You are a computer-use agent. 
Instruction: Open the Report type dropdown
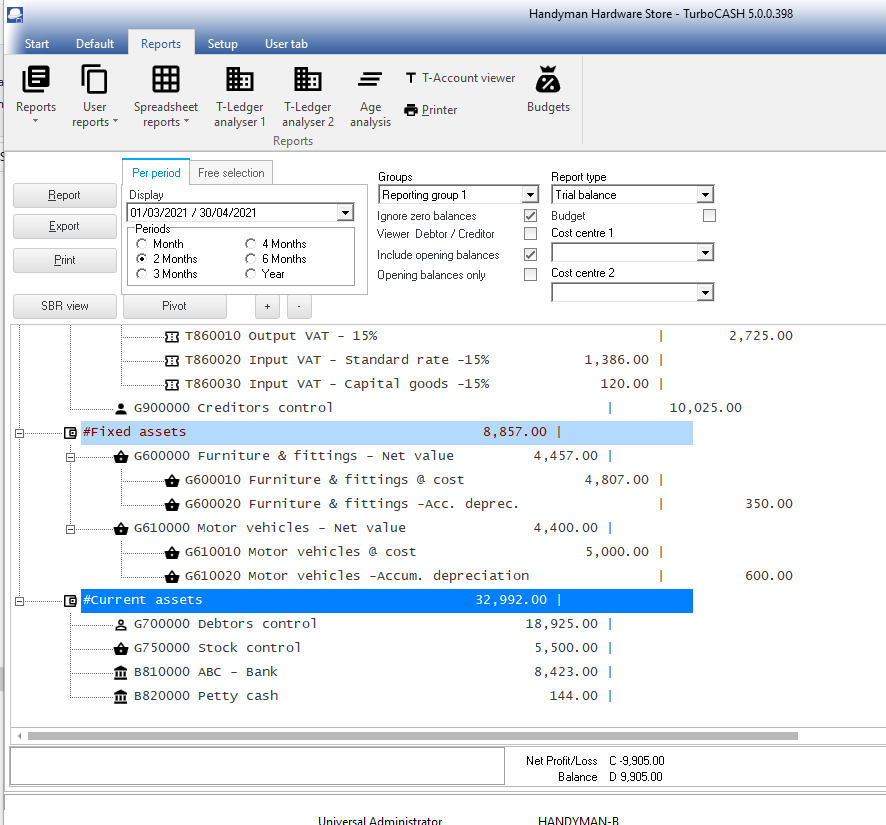705,195
